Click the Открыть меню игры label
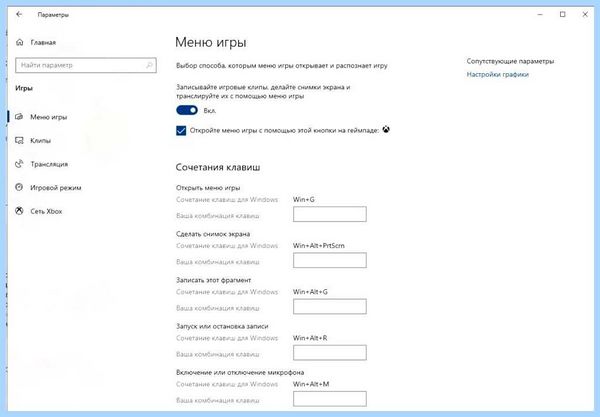The height and width of the screenshot is (417, 600). (208, 188)
